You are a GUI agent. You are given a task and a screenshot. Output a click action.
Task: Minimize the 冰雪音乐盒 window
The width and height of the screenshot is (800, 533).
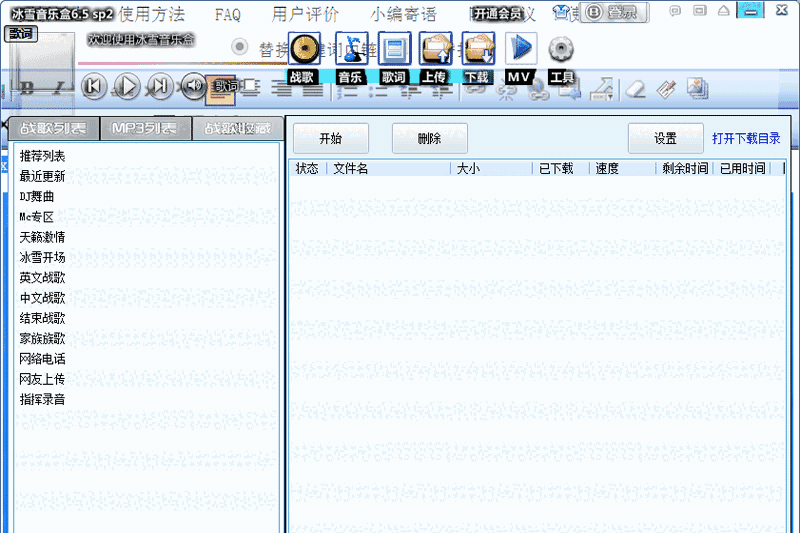[x=750, y=10]
